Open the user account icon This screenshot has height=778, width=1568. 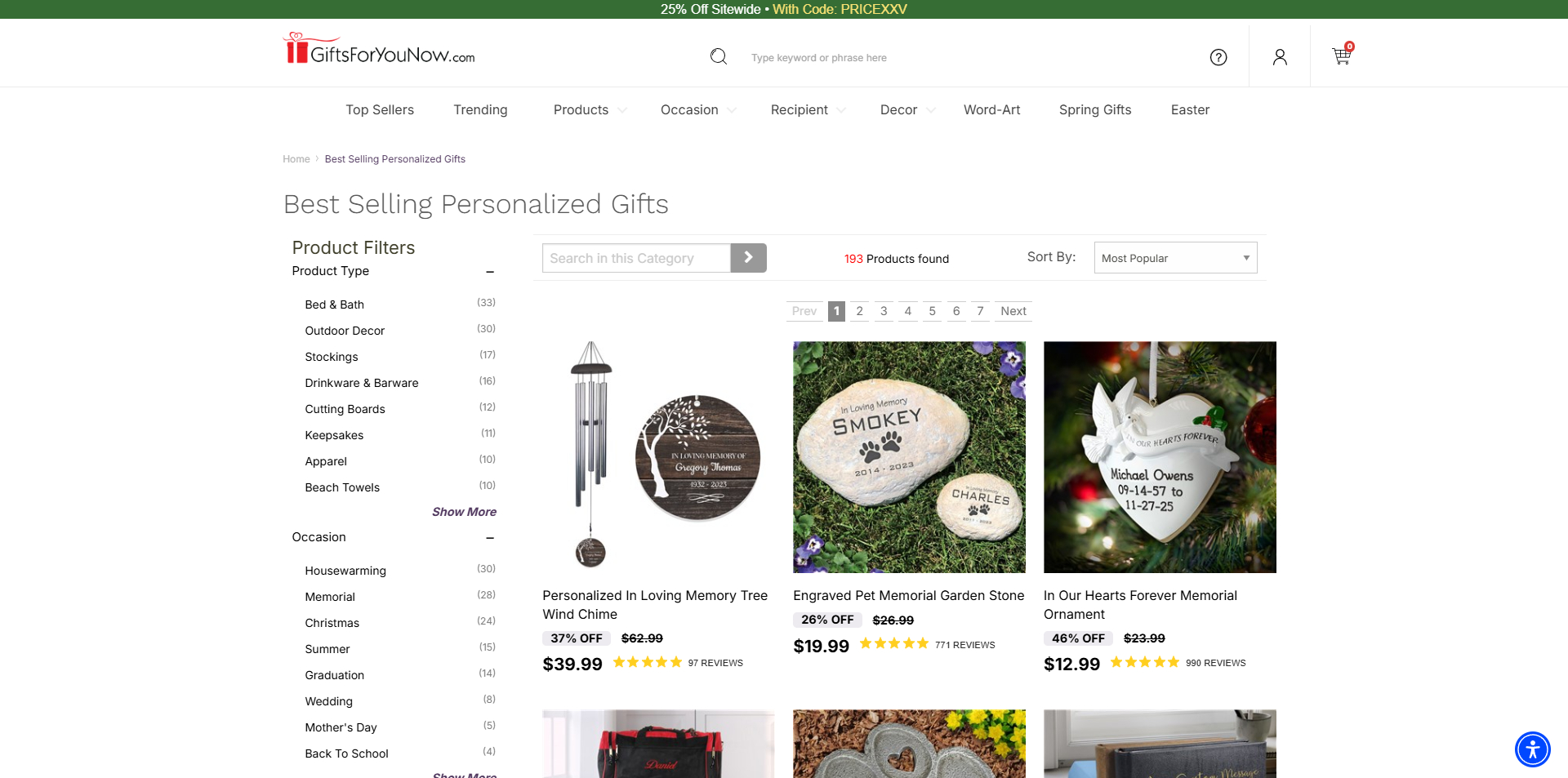(x=1280, y=57)
